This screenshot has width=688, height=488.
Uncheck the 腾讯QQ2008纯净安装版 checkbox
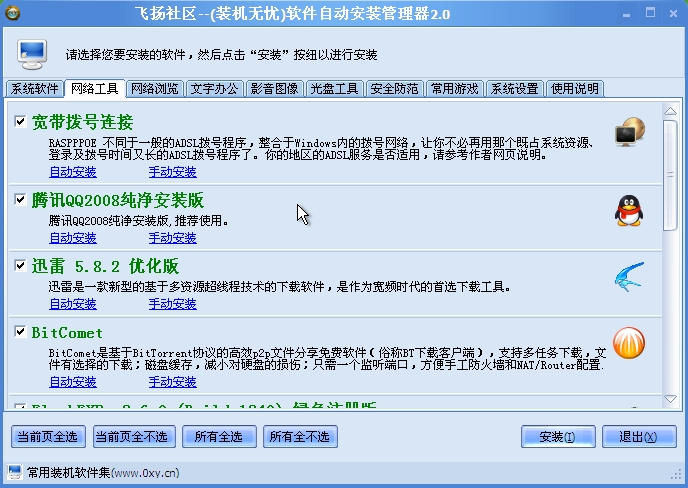coord(20,200)
